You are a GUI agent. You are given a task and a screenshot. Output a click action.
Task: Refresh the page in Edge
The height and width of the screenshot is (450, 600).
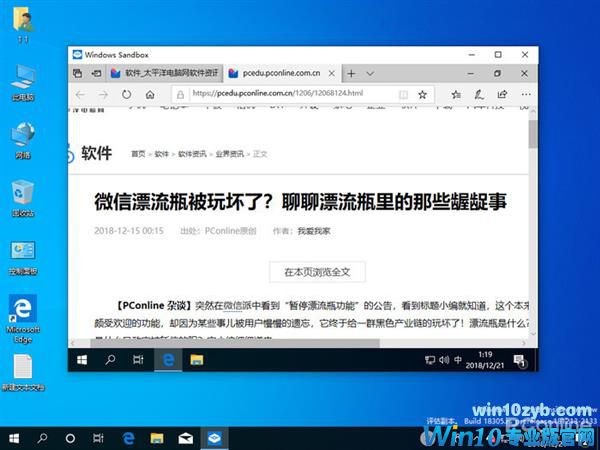point(126,95)
